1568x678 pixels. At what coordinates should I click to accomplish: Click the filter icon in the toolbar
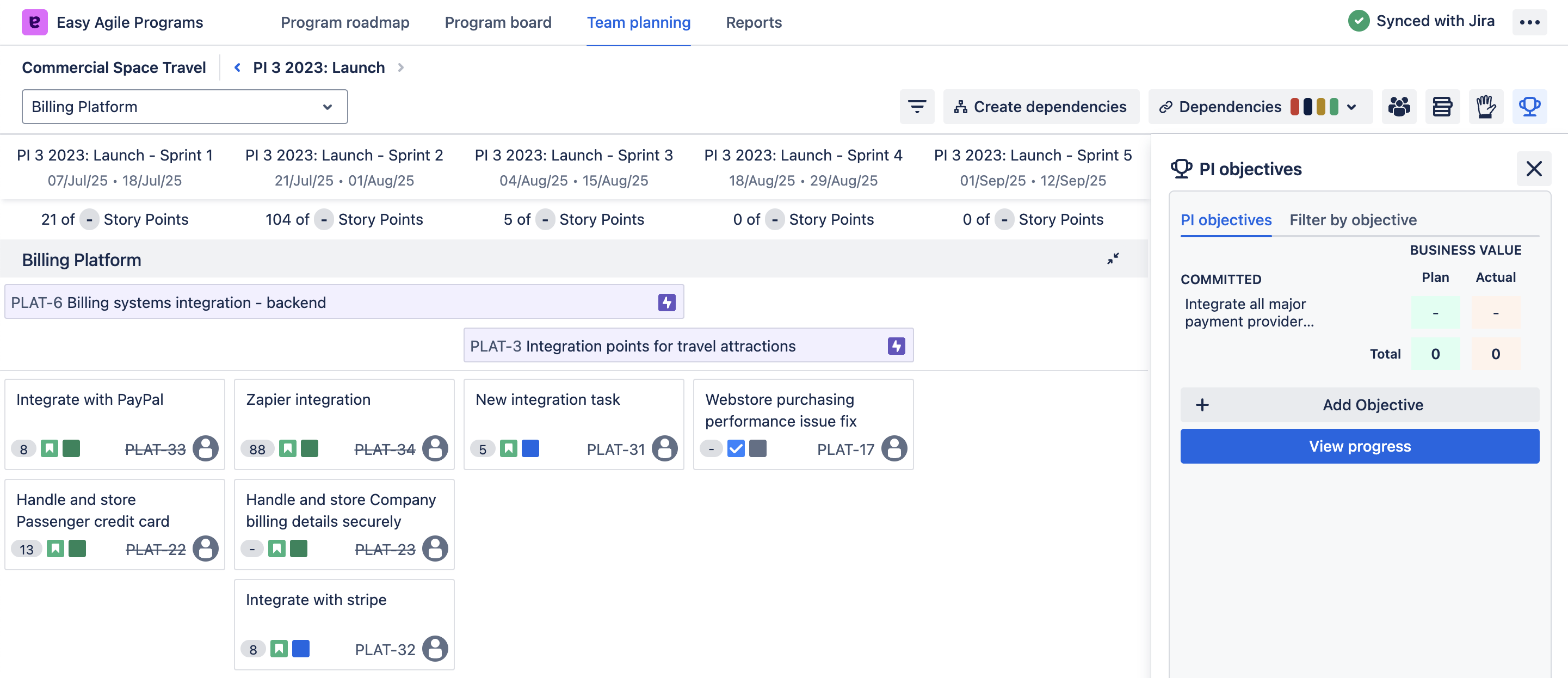point(917,107)
